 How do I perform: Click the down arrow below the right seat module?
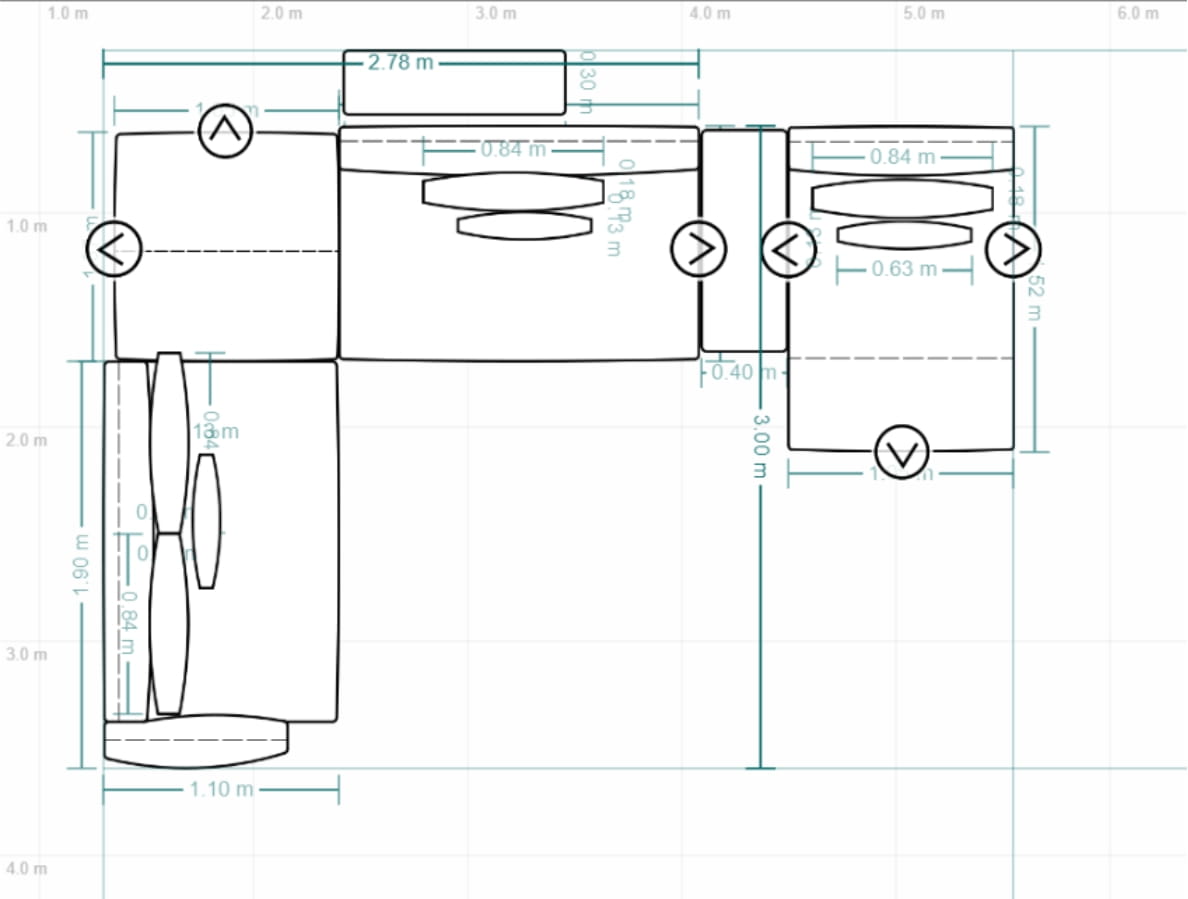(902, 452)
